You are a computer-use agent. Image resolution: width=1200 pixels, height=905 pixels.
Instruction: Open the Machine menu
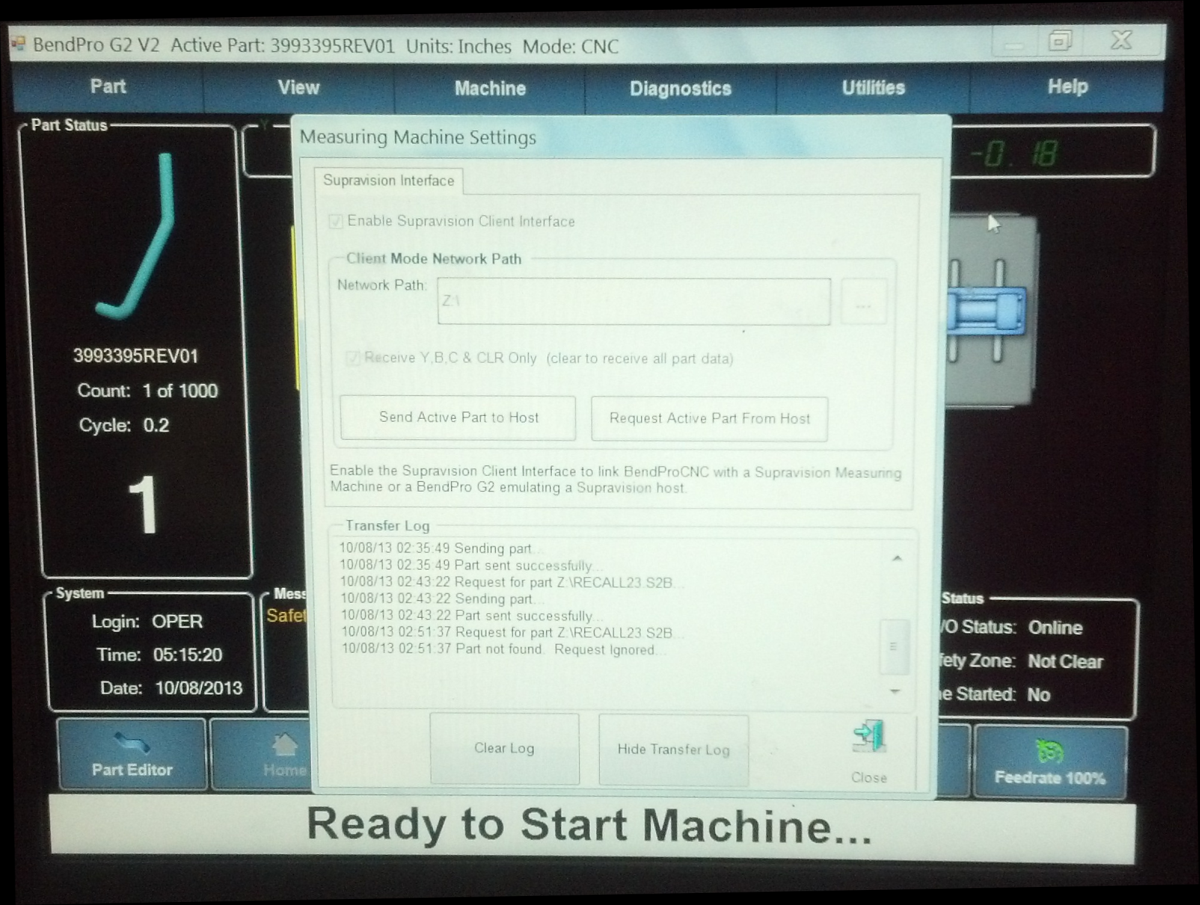tap(489, 88)
